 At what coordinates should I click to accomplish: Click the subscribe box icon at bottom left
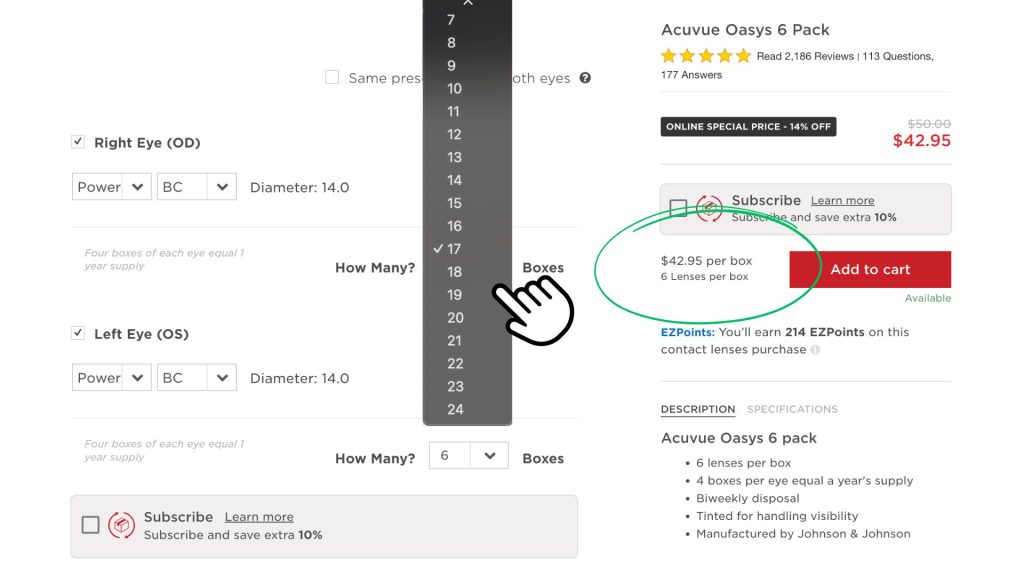click(x=121, y=525)
